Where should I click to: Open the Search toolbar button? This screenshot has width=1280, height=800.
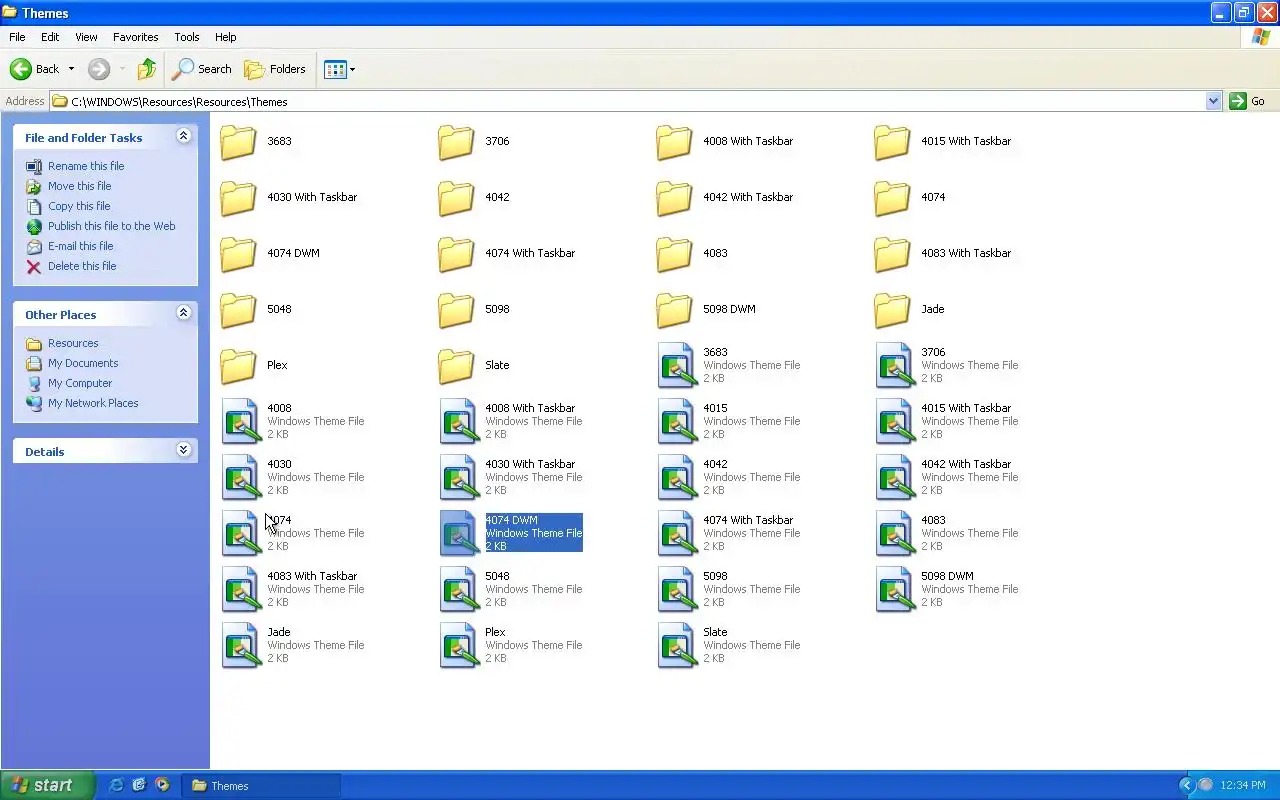(x=202, y=69)
